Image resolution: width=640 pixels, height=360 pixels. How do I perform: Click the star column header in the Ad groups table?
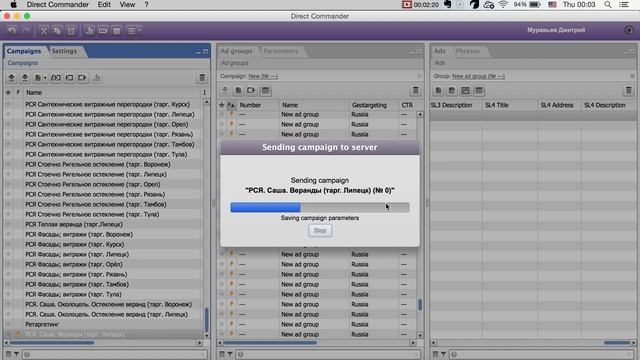pos(222,105)
